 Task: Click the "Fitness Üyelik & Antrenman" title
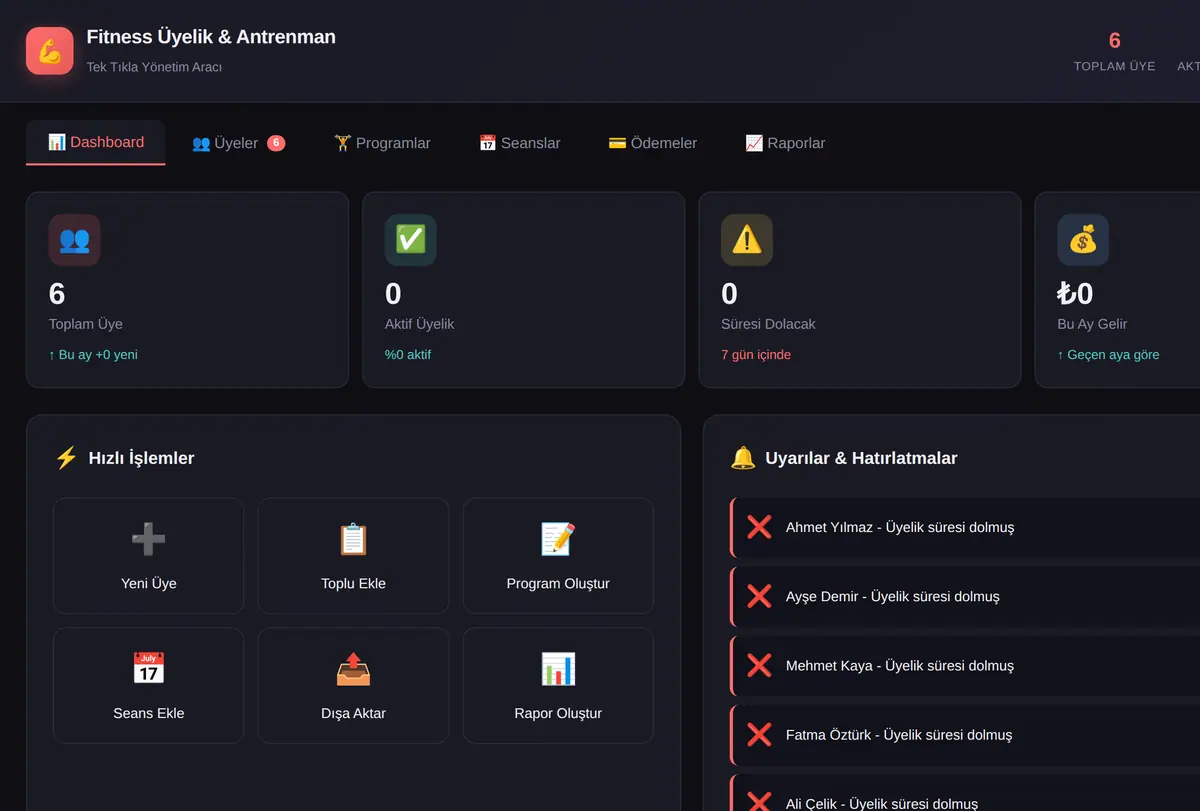211,37
